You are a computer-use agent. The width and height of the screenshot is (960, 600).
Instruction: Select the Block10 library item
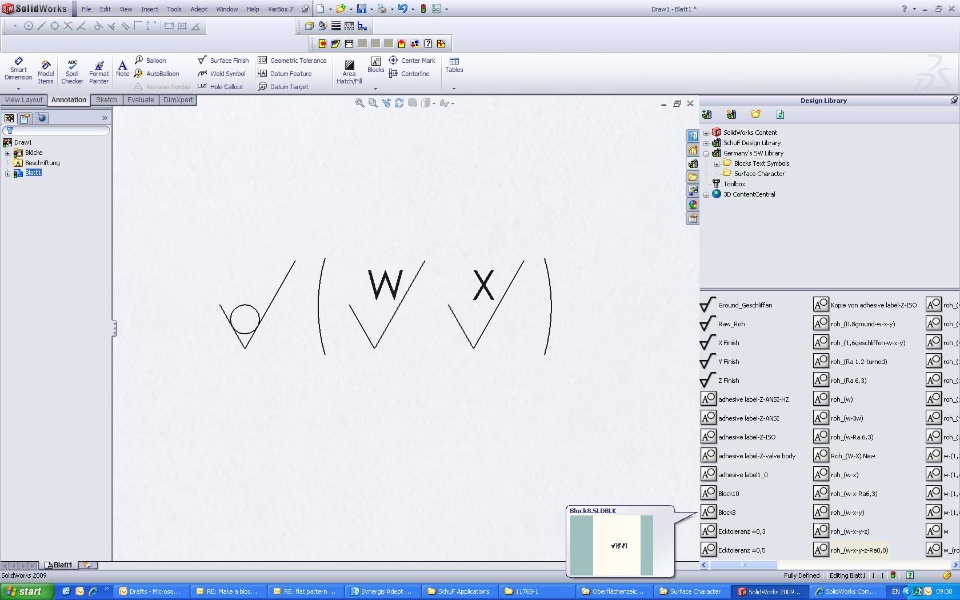click(720, 493)
